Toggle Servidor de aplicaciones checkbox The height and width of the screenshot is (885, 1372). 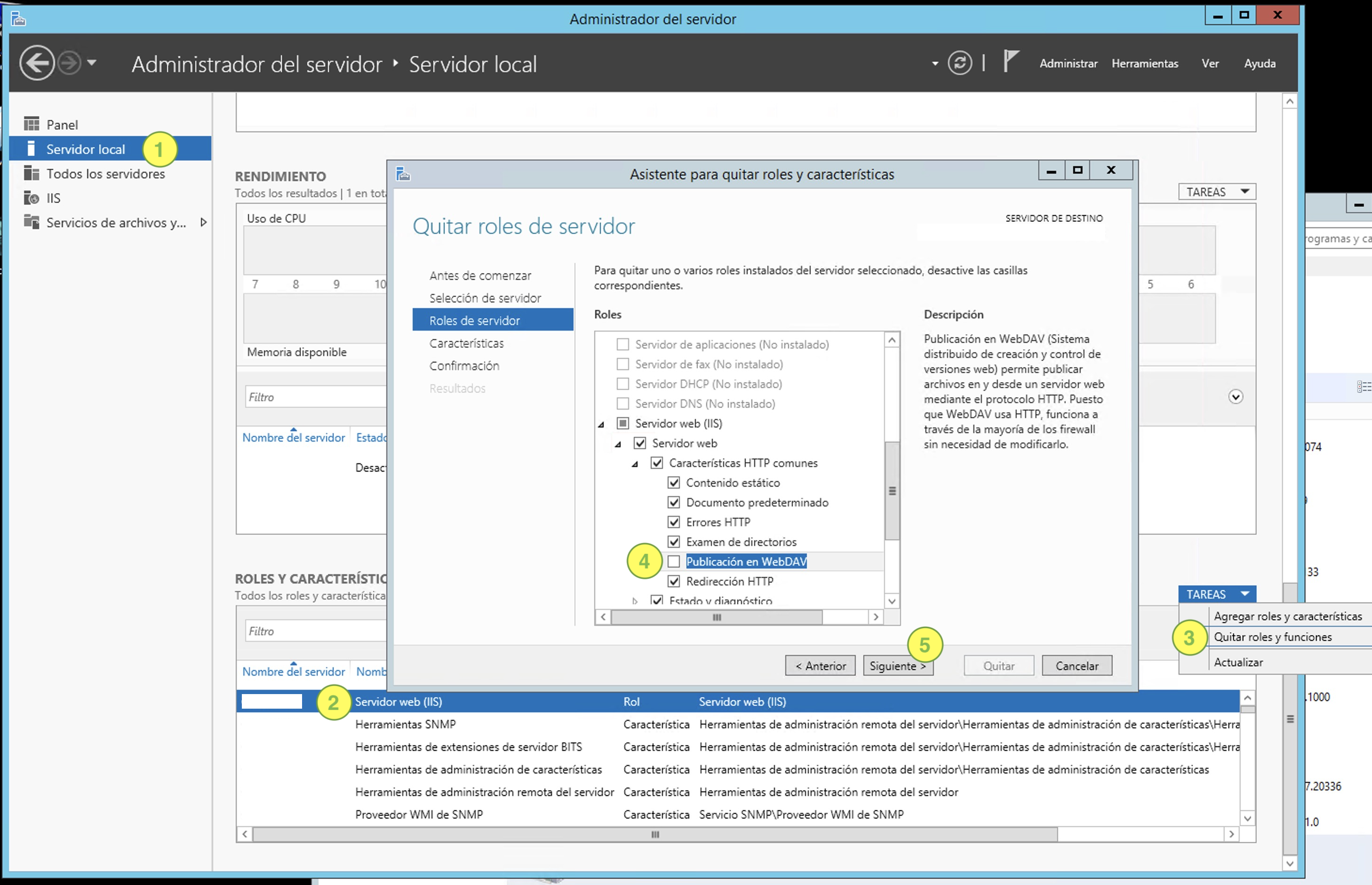click(x=623, y=344)
